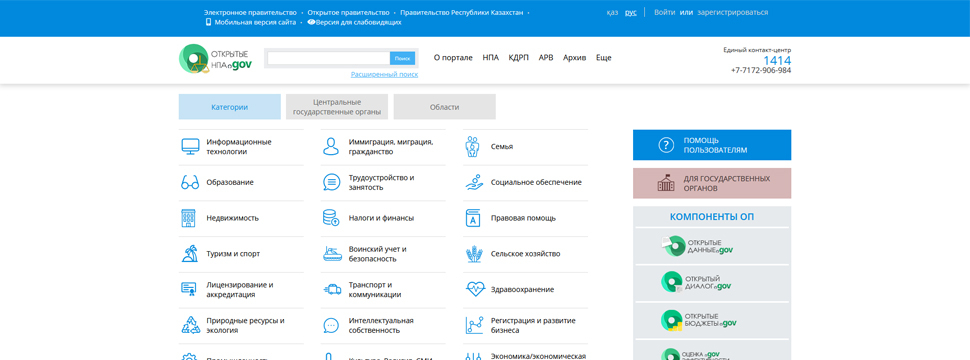Open the Архив menu item
The image size is (970, 360).
click(x=575, y=58)
